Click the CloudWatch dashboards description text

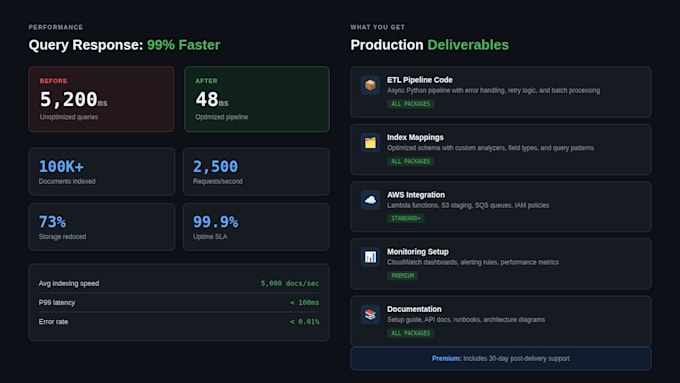click(x=473, y=262)
